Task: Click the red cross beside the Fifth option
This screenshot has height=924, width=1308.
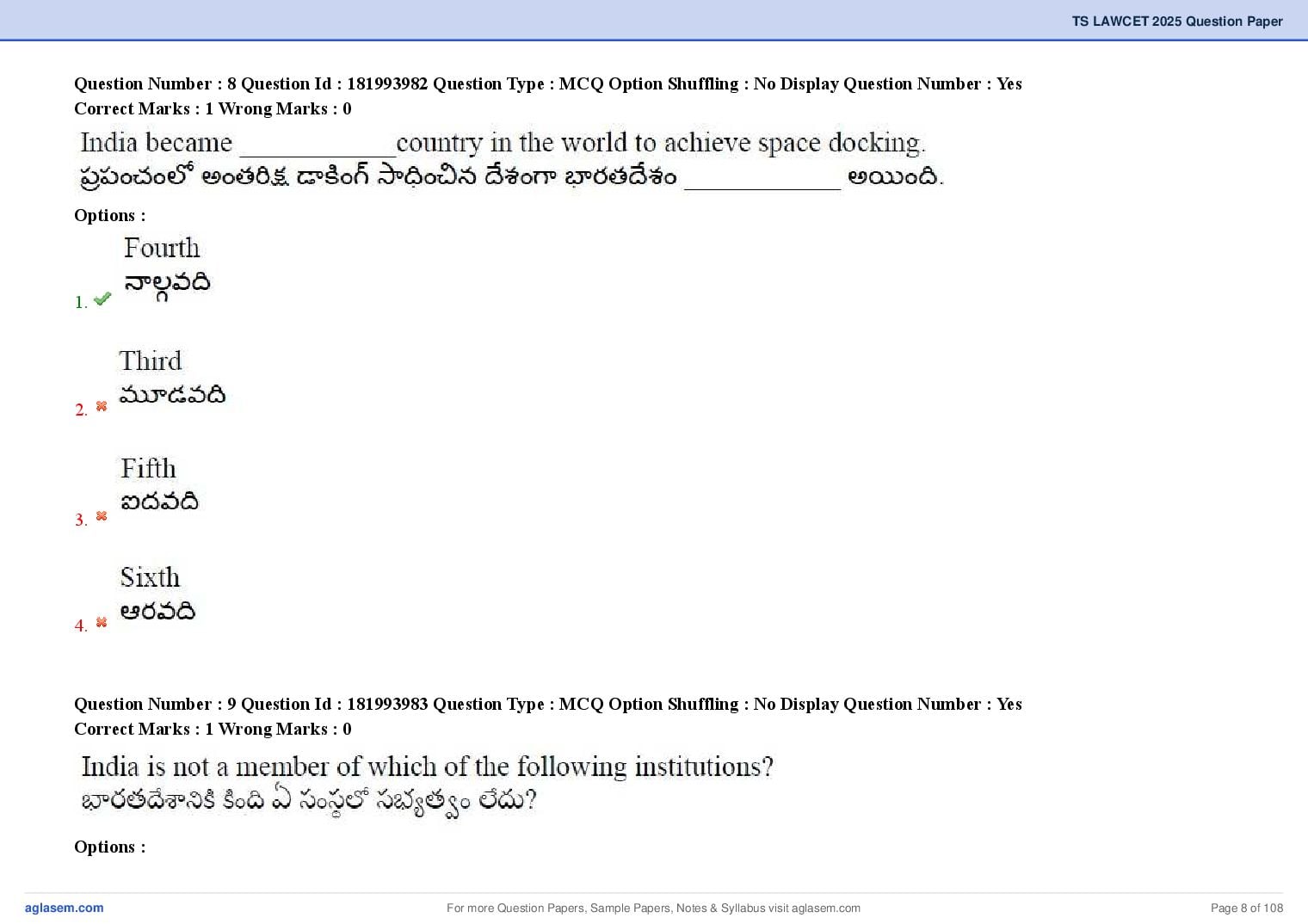Action: 102,516
